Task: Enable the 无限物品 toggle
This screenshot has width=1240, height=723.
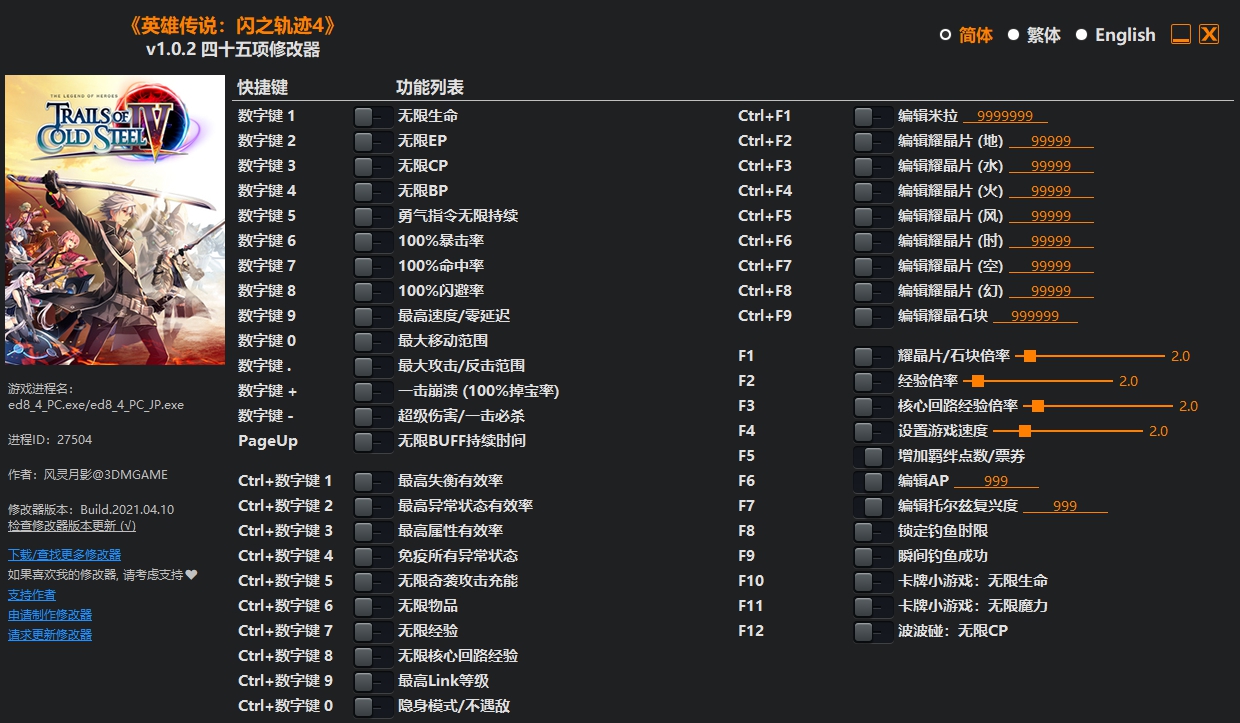Action: [373, 606]
